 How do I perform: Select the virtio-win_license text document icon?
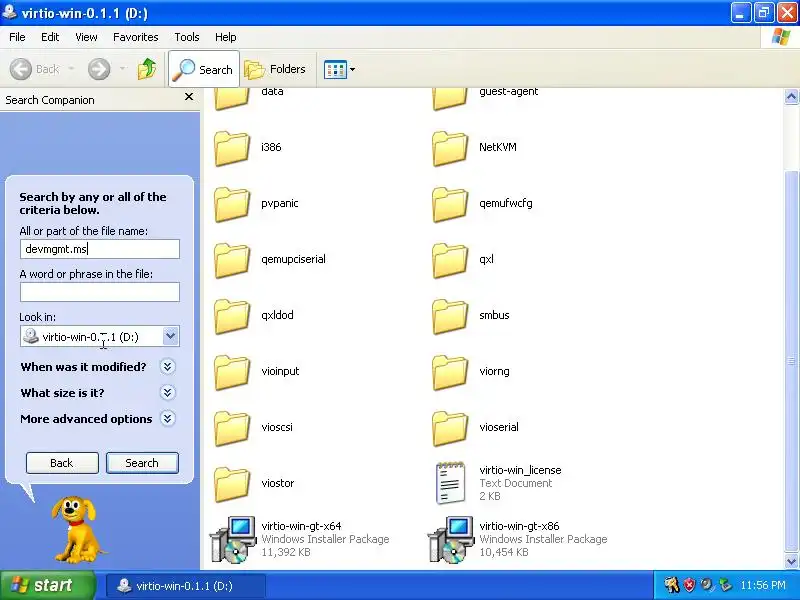(x=450, y=483)
